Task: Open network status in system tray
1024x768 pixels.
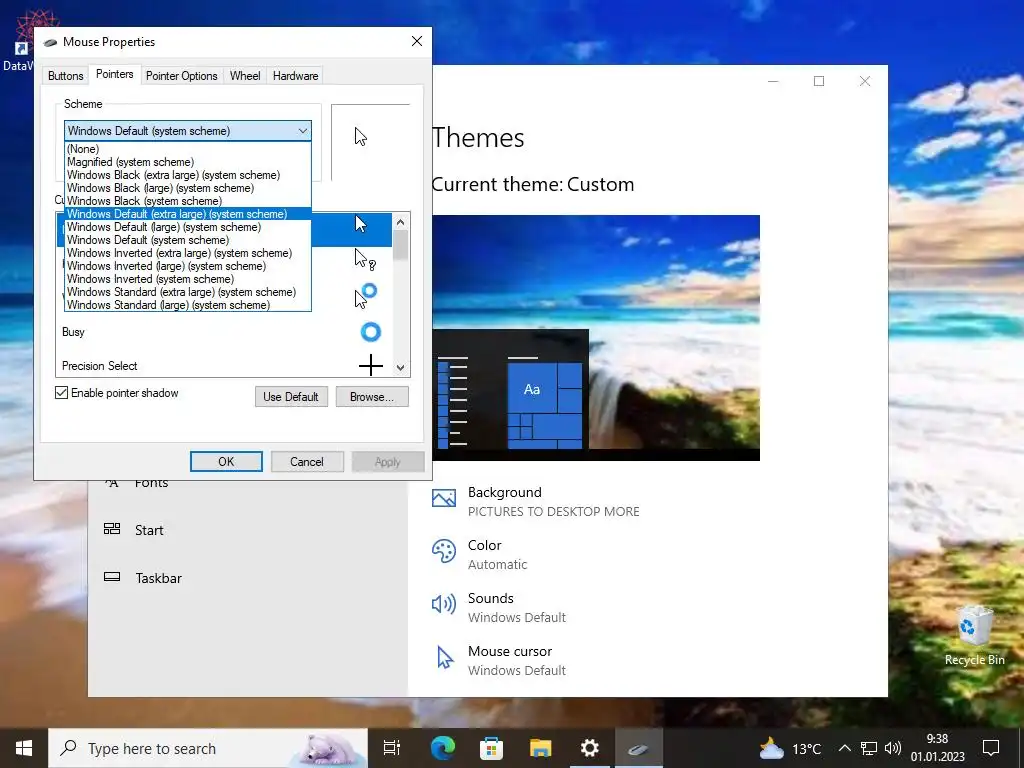Action: [x=869, y=748]
